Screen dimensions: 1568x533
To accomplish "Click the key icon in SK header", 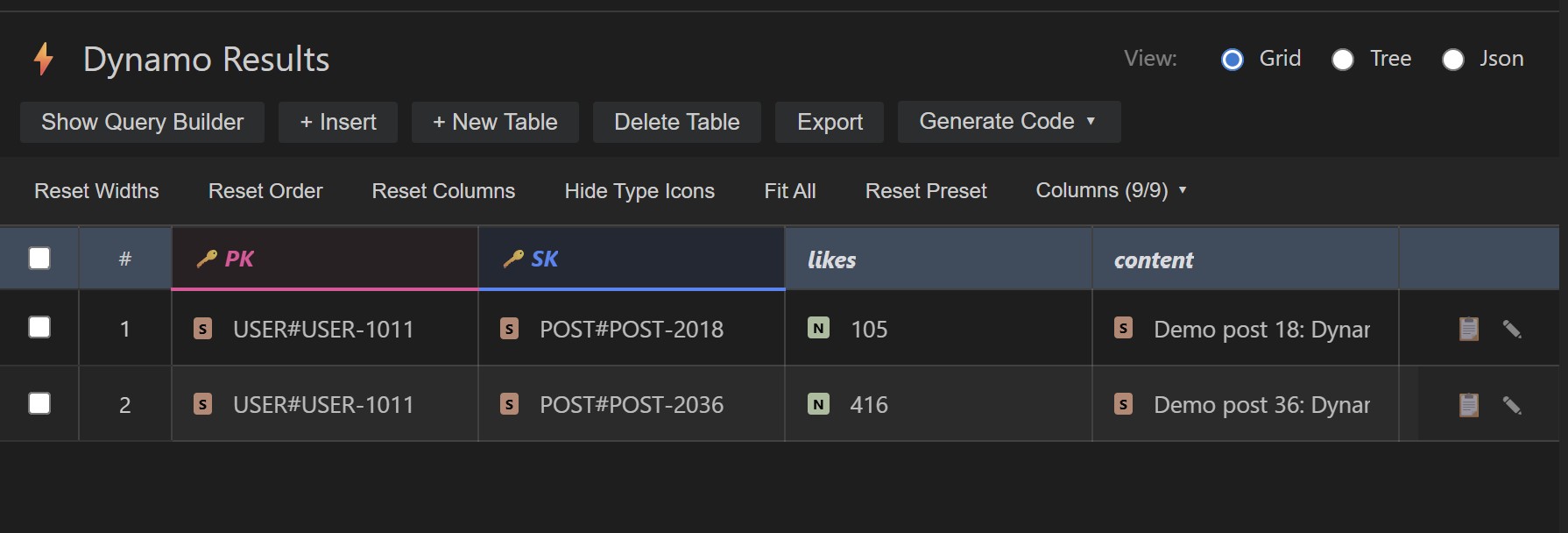I will 513,259.
